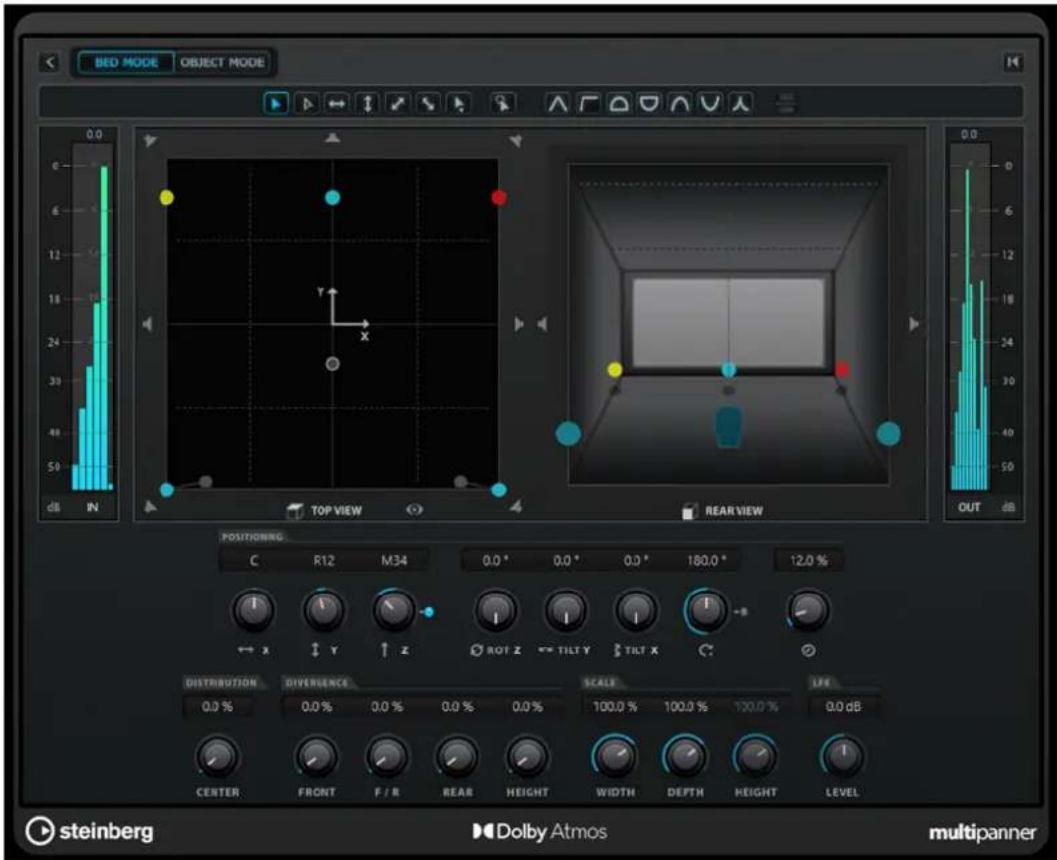Viewport: 1057px width, 860px height.
Task: Select gray positioning handle in top view center
Action: tap(332, 364)
